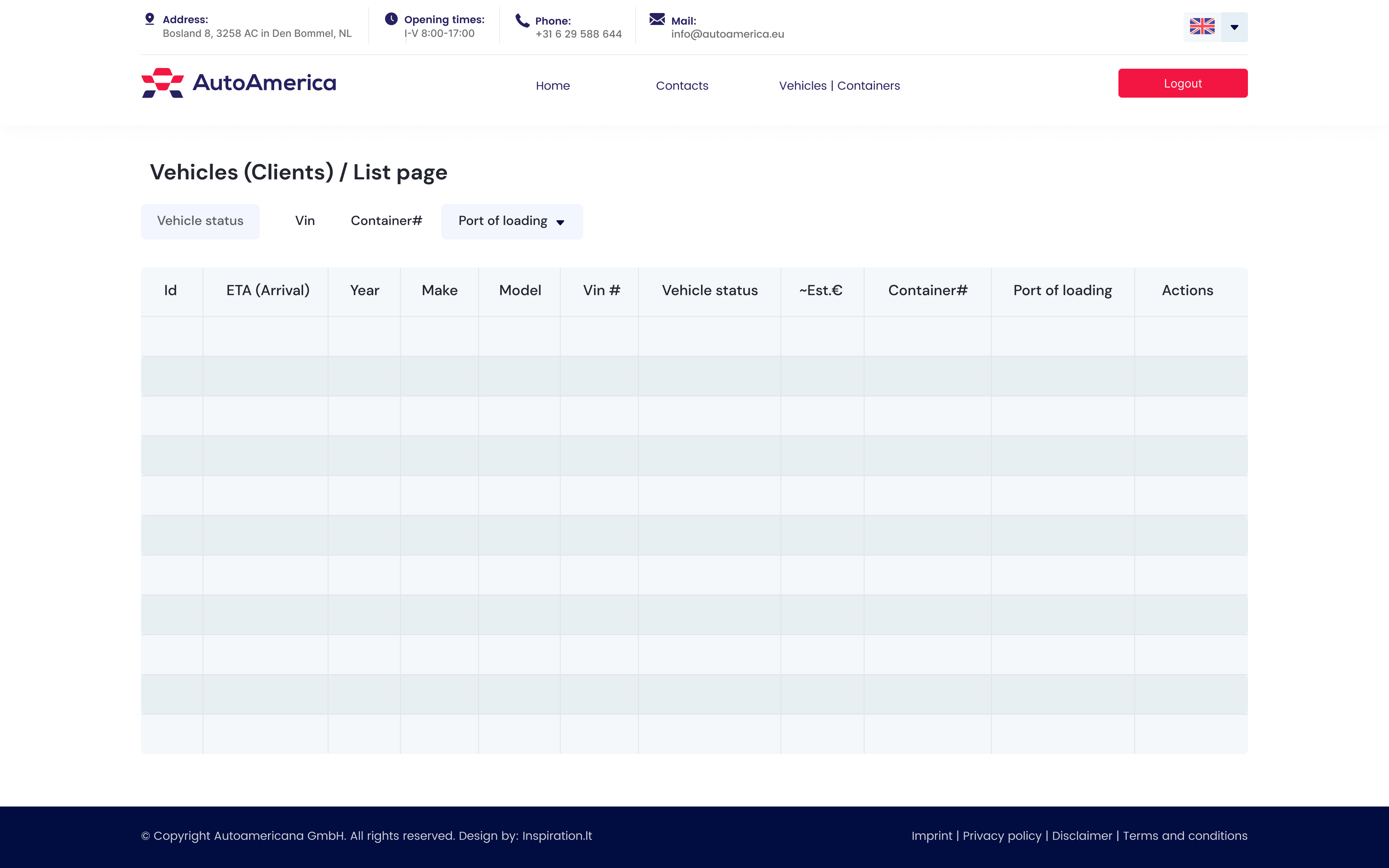
Task: Click the address location pin icon
Action: (x=150, y=19)
